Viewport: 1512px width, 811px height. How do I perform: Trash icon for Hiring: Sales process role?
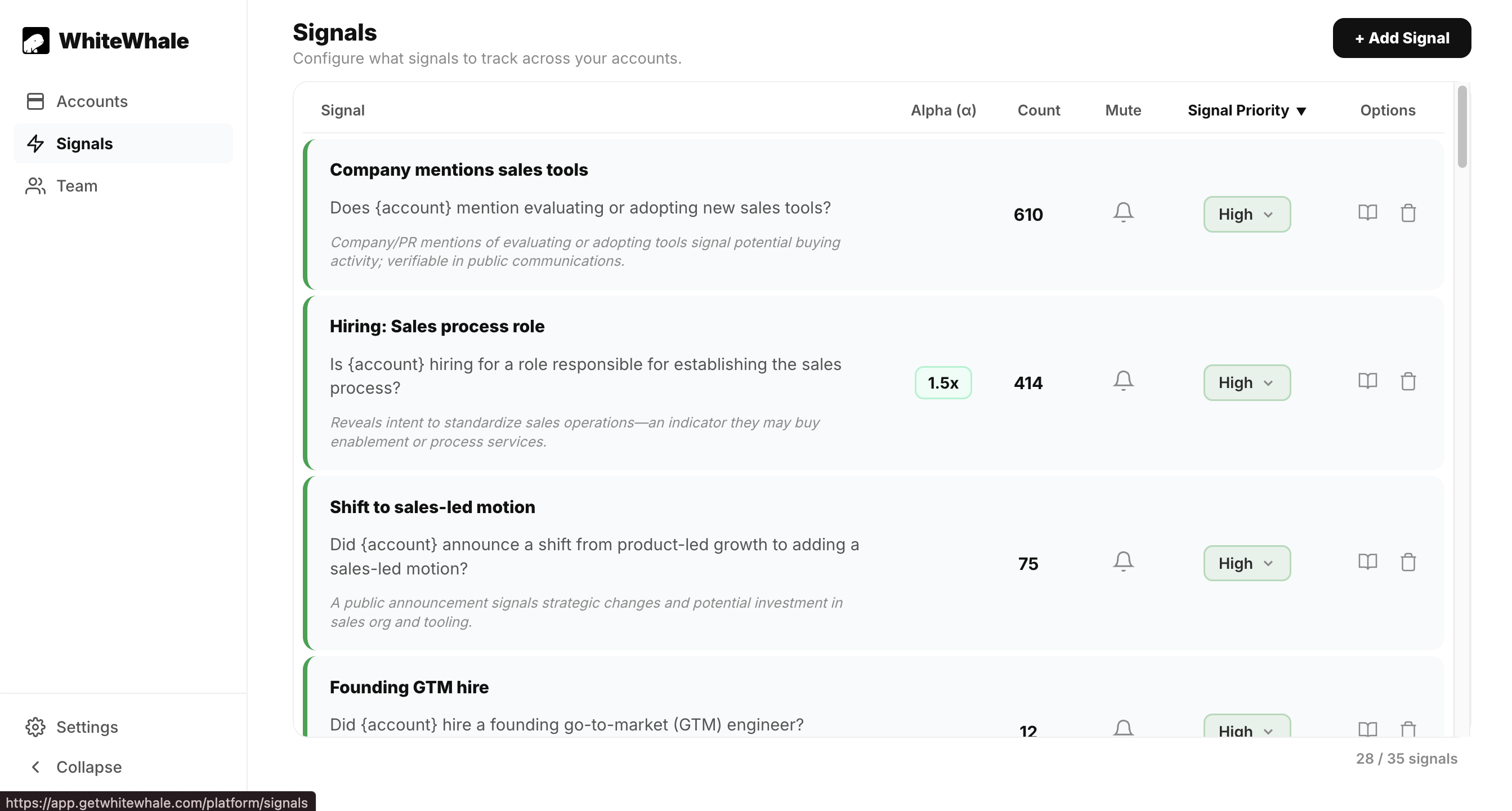coord(1408,381)
